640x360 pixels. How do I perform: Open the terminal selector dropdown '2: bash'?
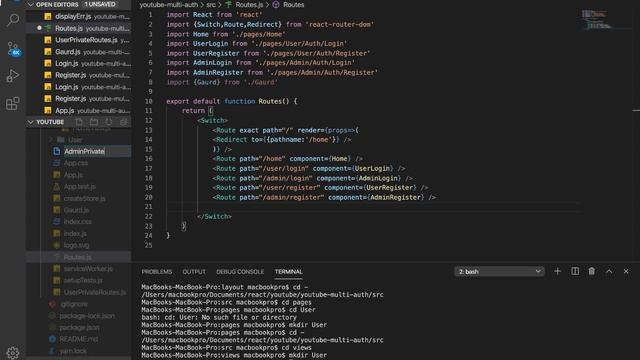pyautogui.click(x=499, y=271)
